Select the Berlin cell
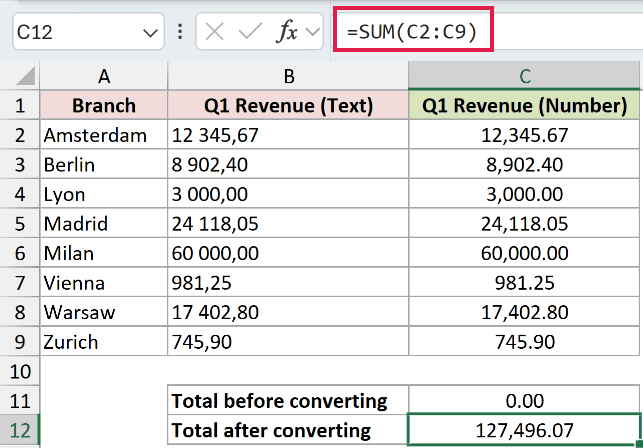The width and height of the screenshot is (643, 448). pos(104,165)
